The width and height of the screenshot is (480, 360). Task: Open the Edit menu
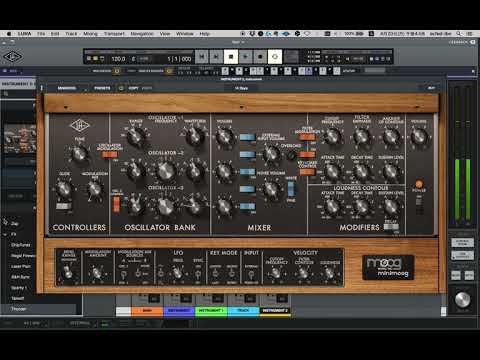55,34
